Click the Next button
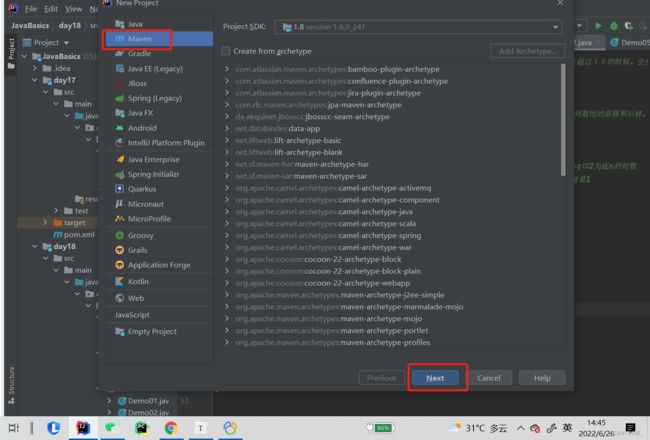This screenshot has height=440, width=650. tap(435, 378)
